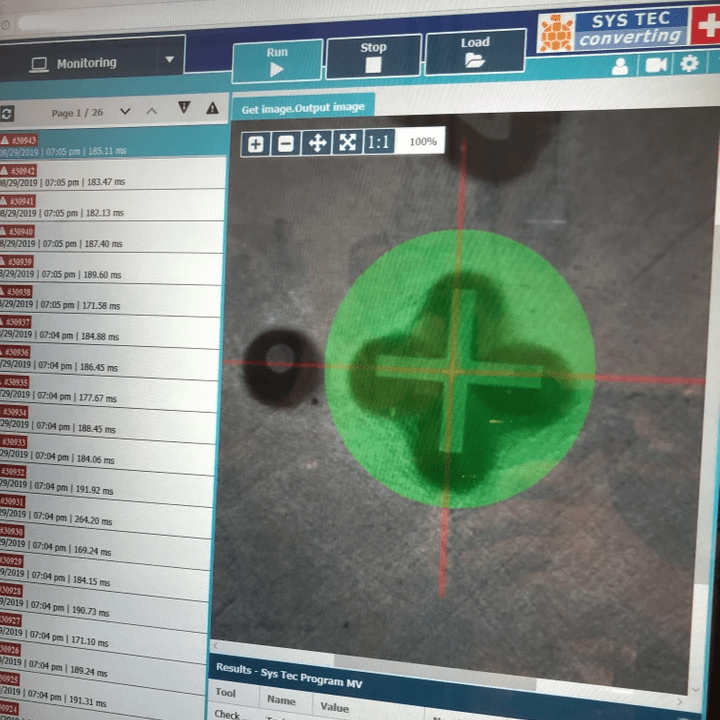The width and height of the screenshot is (720, 720).
Task: Toggle the shield warning filter icon
Action: click(x=184, y=107)
